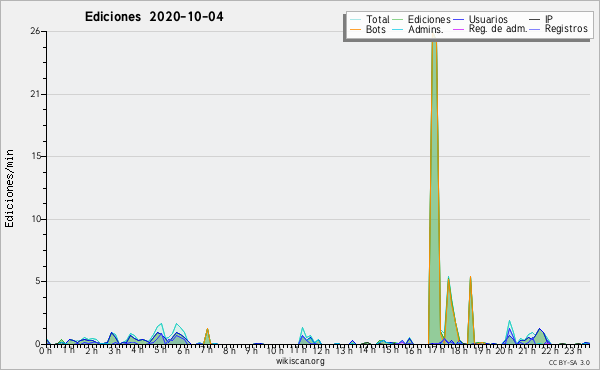600x370 pixels.
Task: Click the y-axis label 'Ediciones/min'
Action: (9, 188)
